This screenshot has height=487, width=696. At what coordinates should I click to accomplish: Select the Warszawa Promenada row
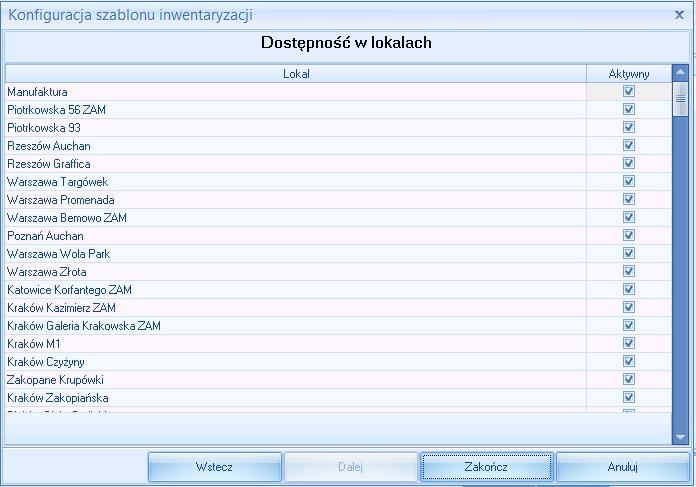tap(338, 199)
